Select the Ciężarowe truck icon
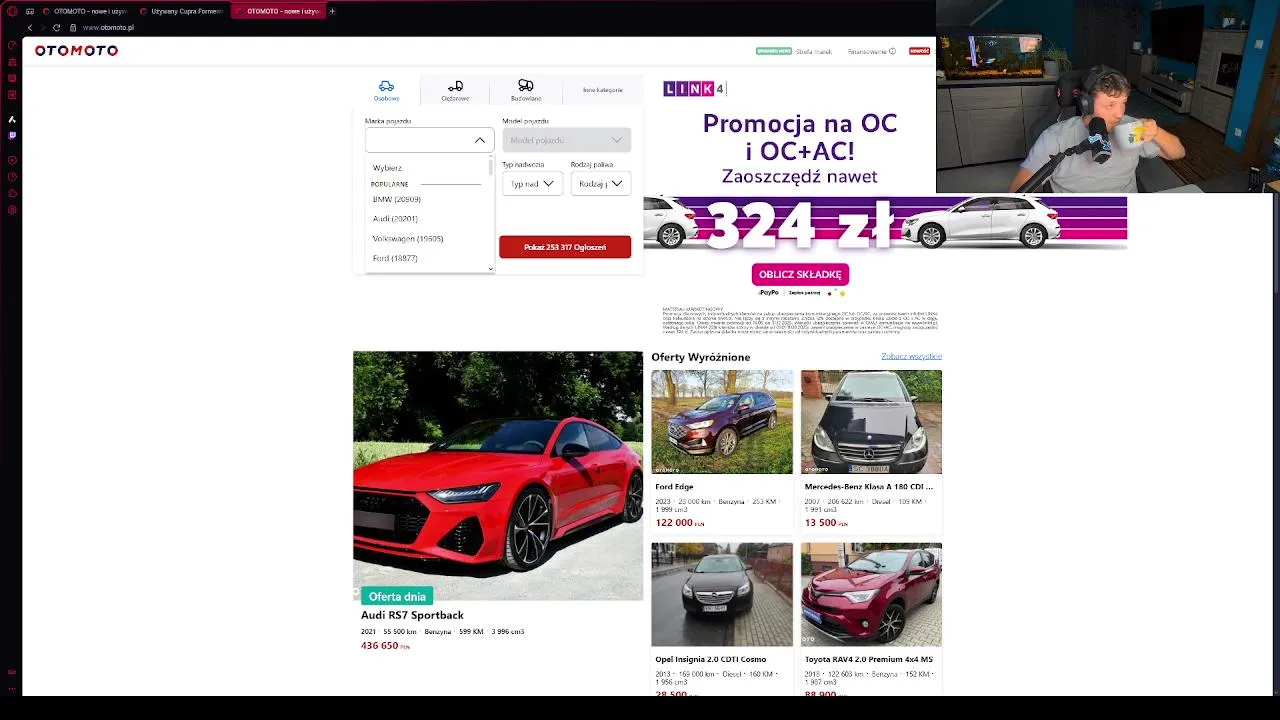This screenshot has width=1280, height=720. 455,86
